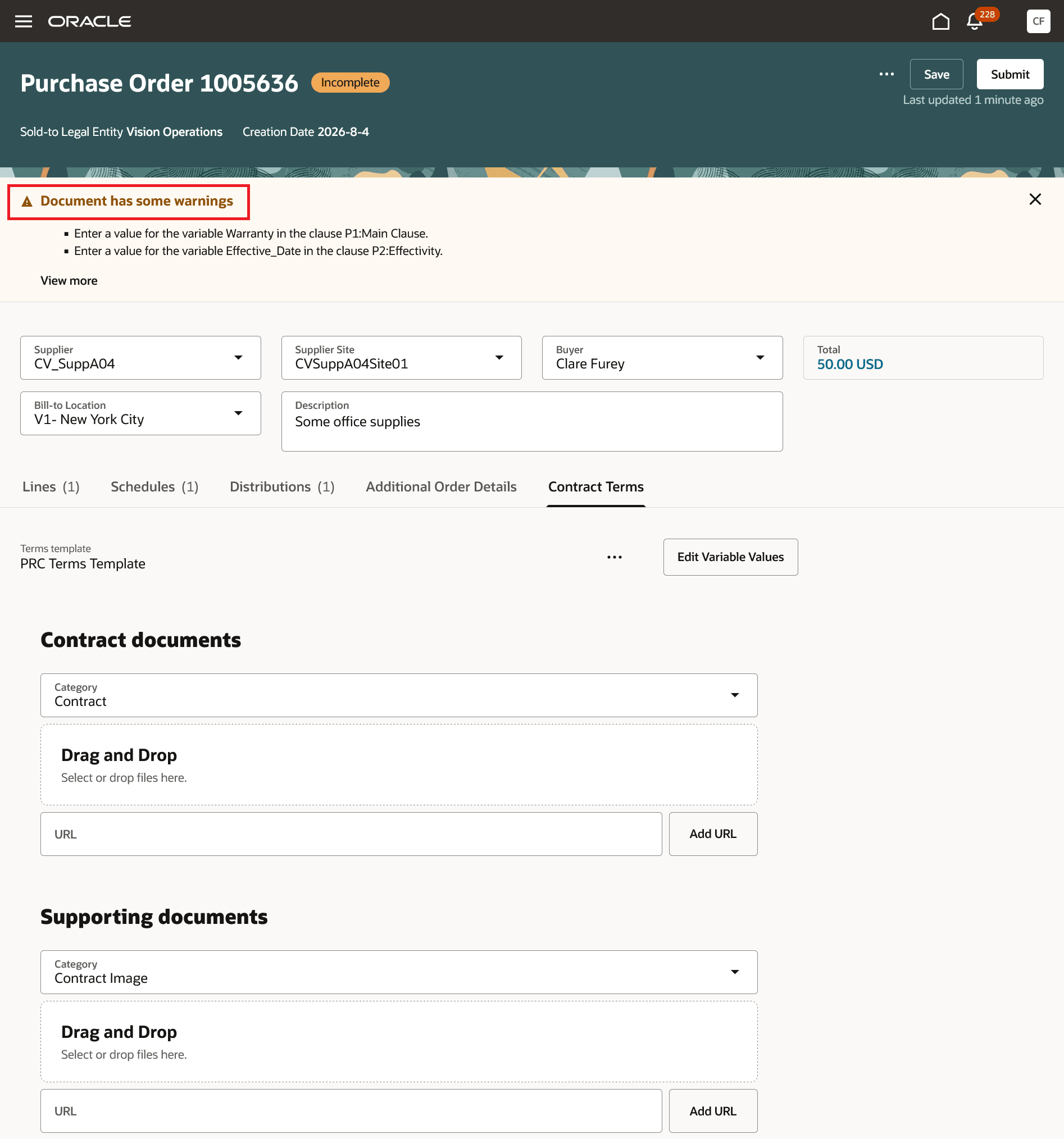Click the Effective_Date variable warning message

(258, 251)
